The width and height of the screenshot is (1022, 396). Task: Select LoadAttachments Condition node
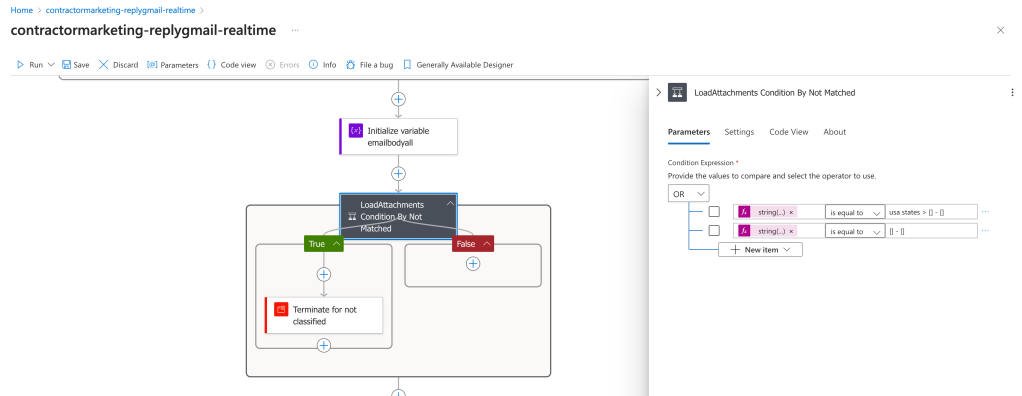click(x=398, y=216)
